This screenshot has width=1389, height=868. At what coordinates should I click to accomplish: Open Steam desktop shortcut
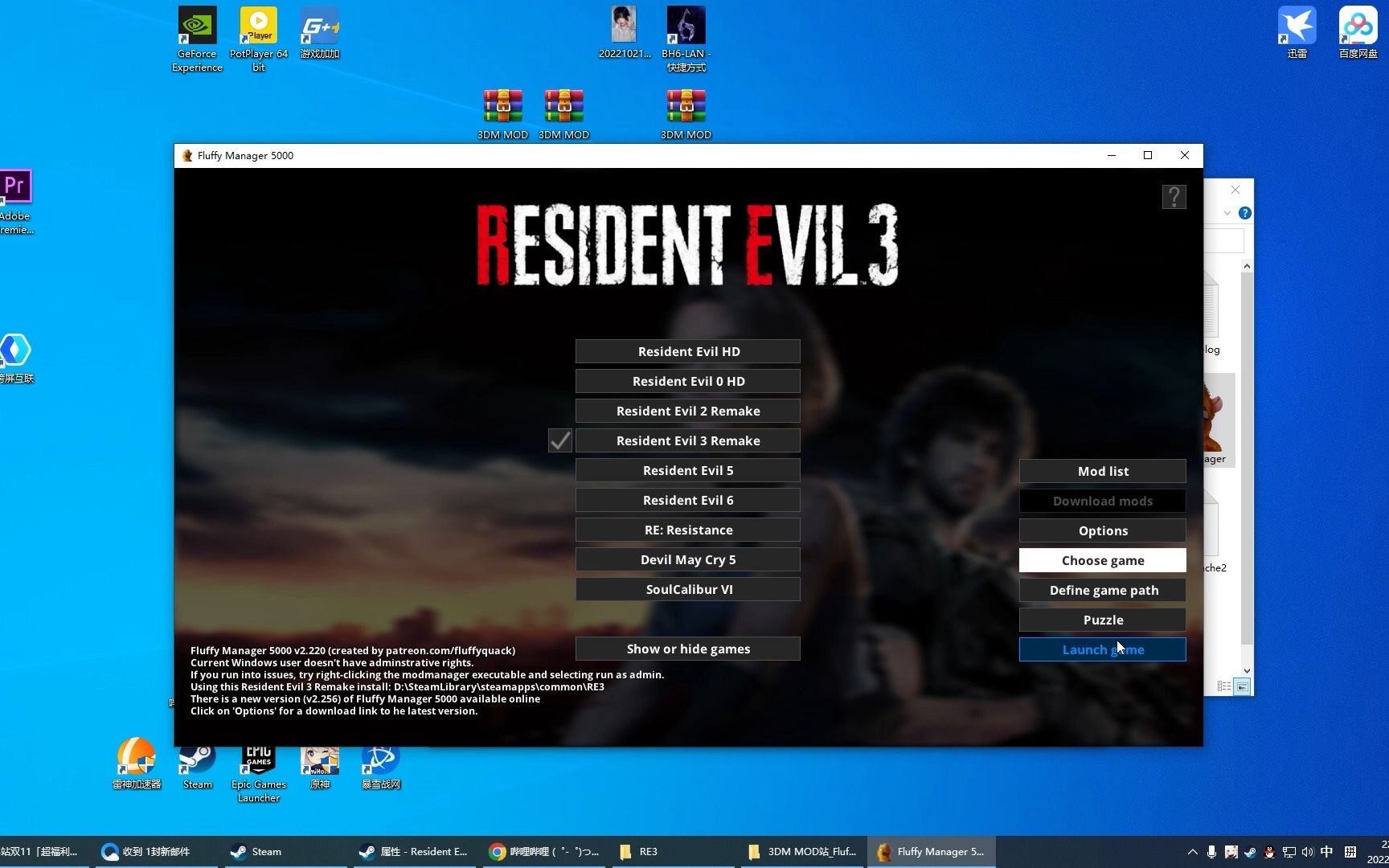click(197, 764)
